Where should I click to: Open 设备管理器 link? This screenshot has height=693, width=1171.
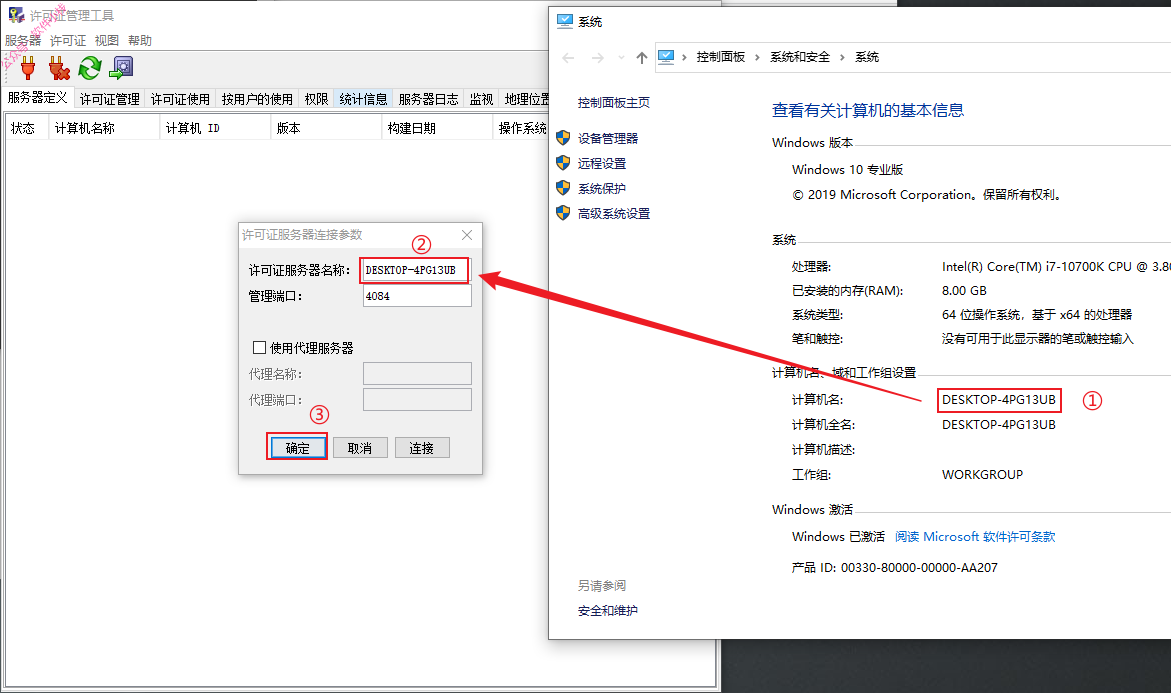(608, 138)
